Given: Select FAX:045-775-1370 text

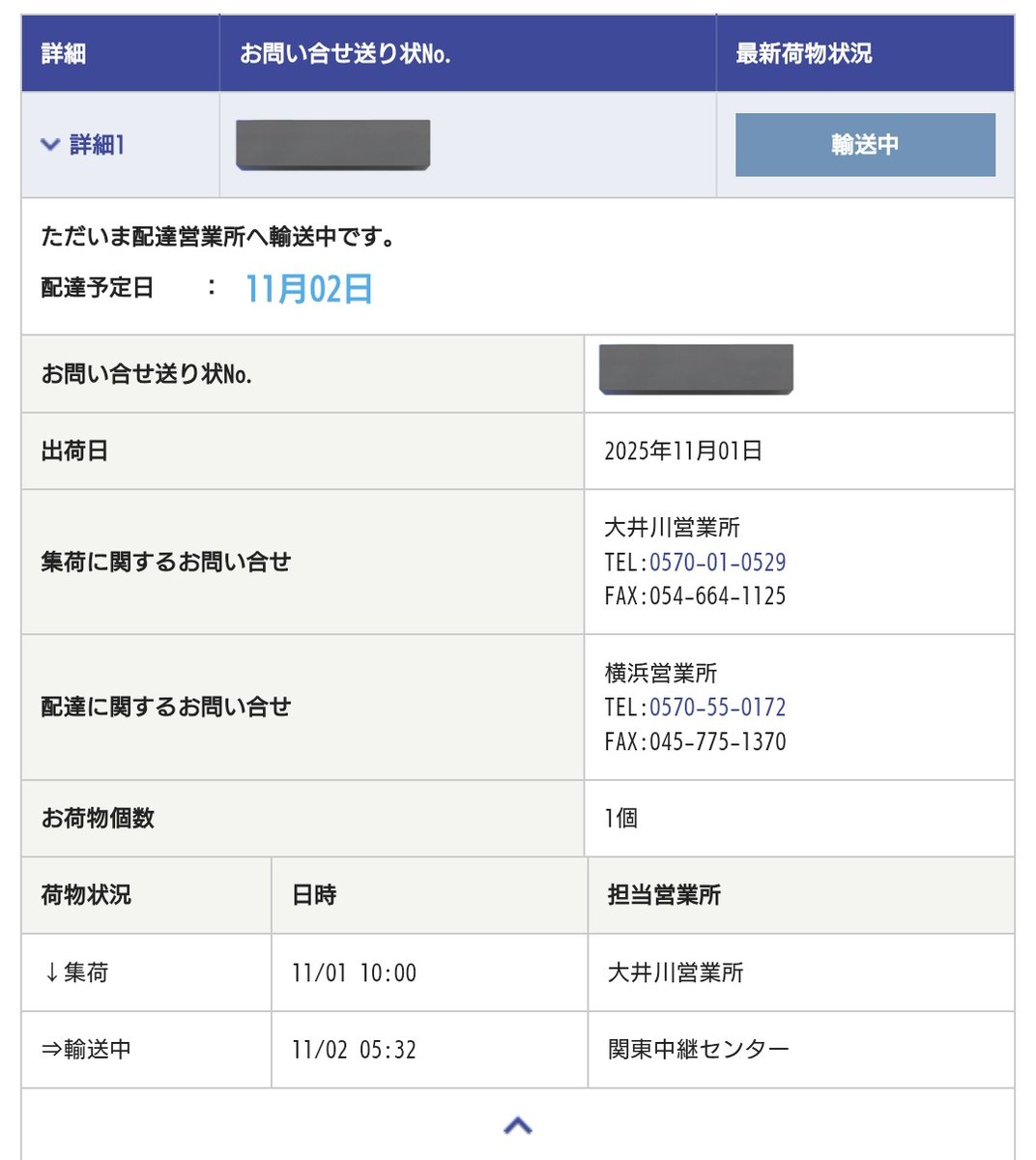Looking at the screenshot, I should [x=695, y=742].
